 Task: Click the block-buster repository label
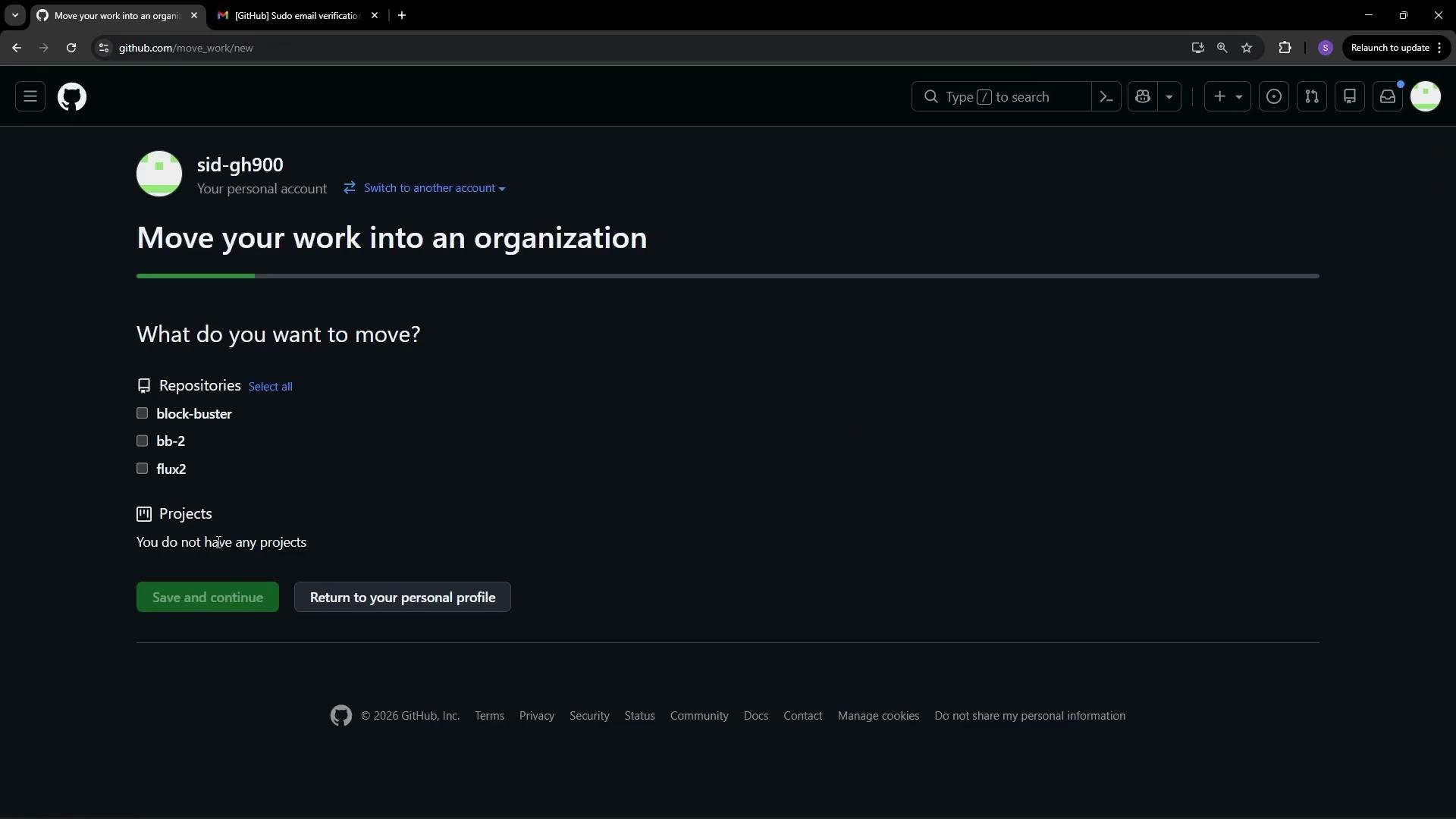pos(194,414)
